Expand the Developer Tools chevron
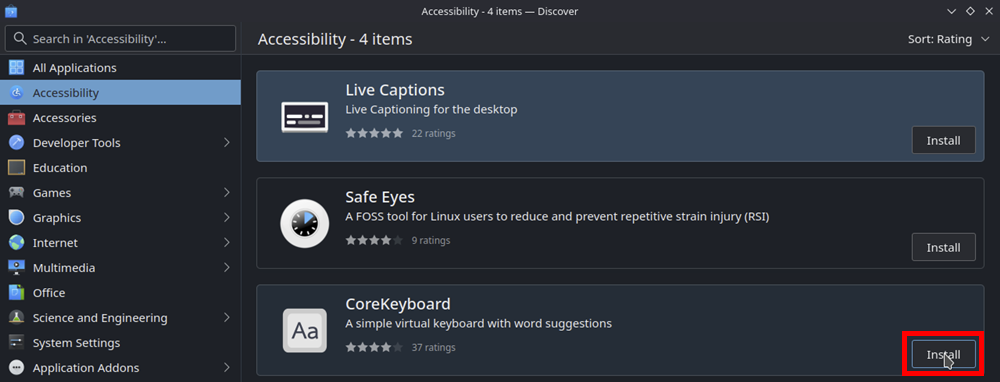The image size is (1000, 382). tap(227, 143)
